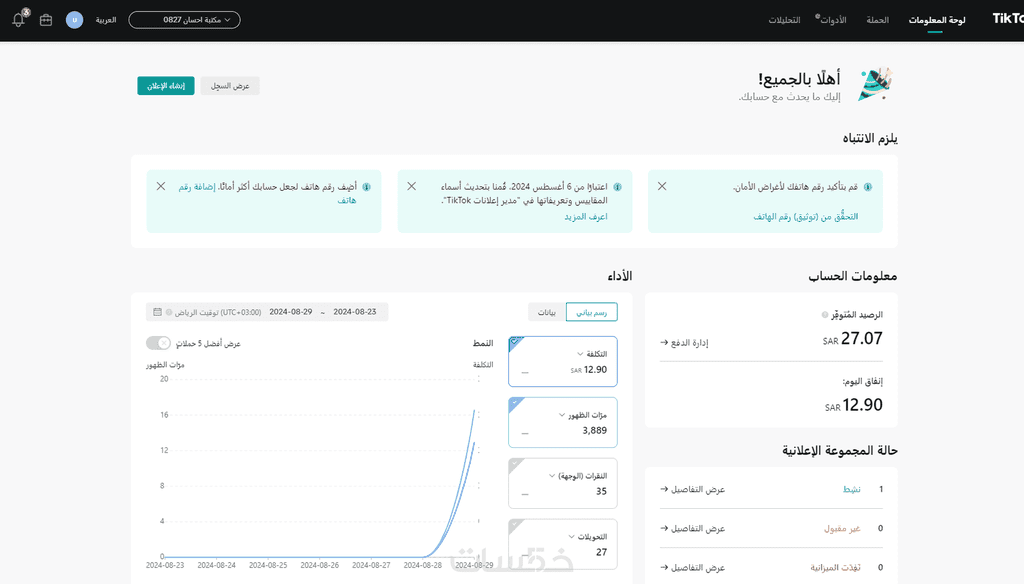Viewport: 1024px width, 584px height.
Task: Dismiss the add phone number alert
Action: (x=161, y=186)
